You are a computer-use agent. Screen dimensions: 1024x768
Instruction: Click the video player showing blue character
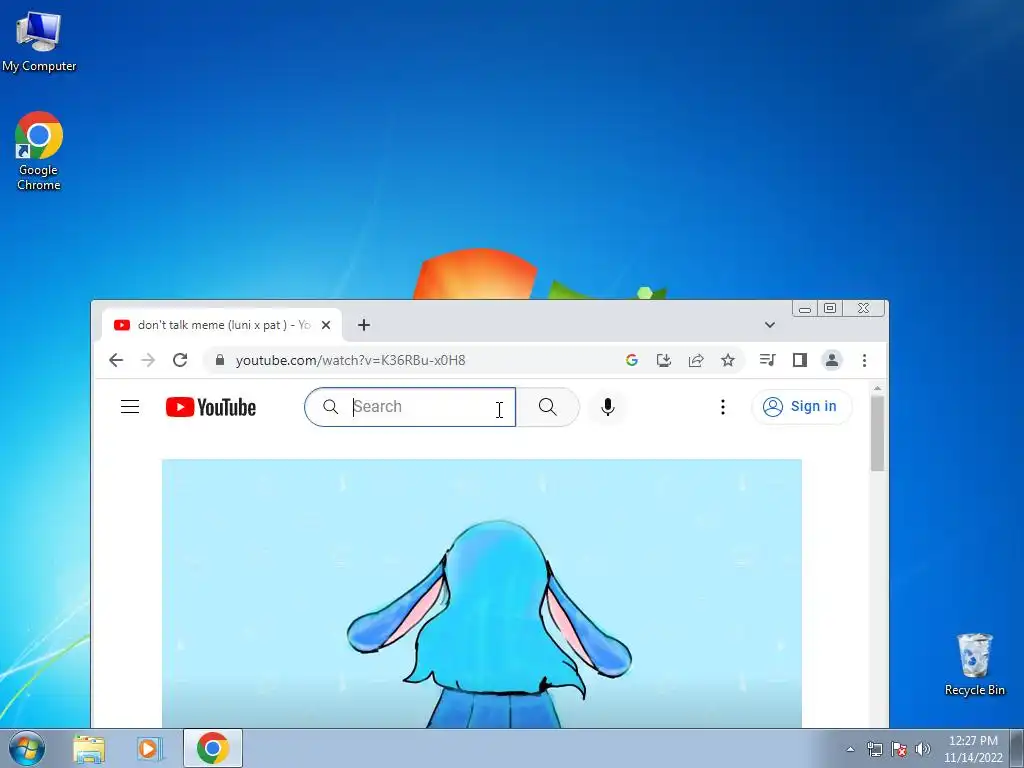pyautogui.click(x=482, y=593)
